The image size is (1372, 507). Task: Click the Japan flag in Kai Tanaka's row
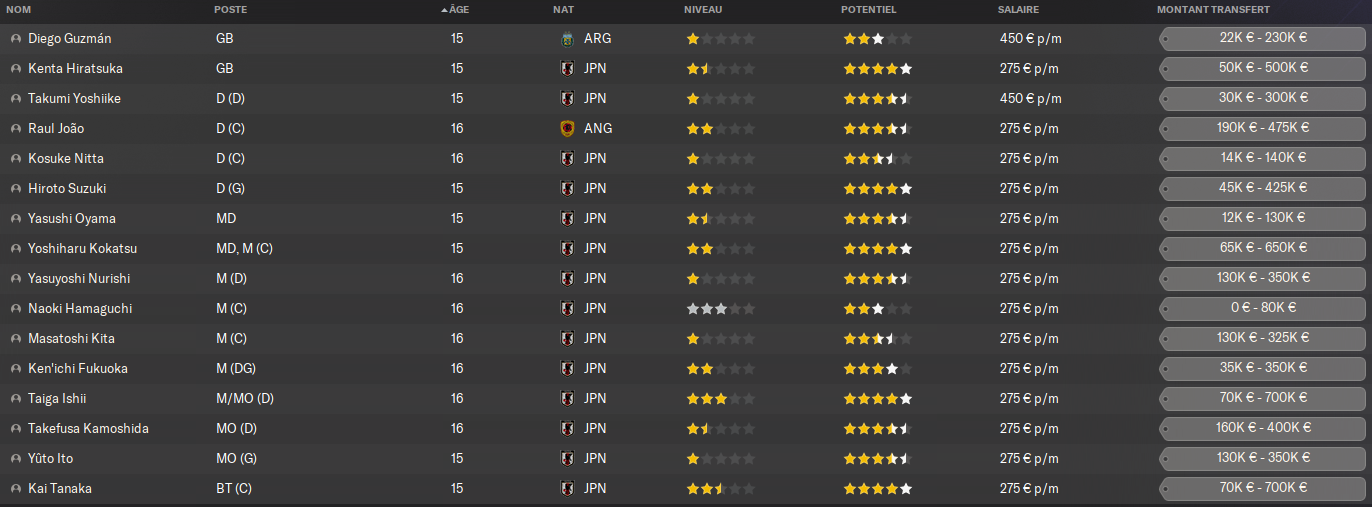[x=568, y=489]
